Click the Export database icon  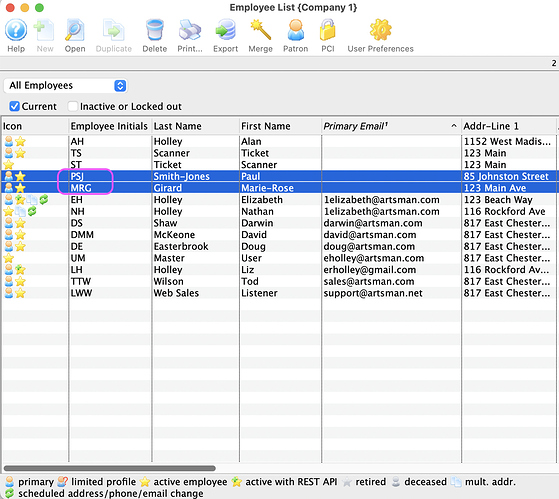(x=226, y=30)
